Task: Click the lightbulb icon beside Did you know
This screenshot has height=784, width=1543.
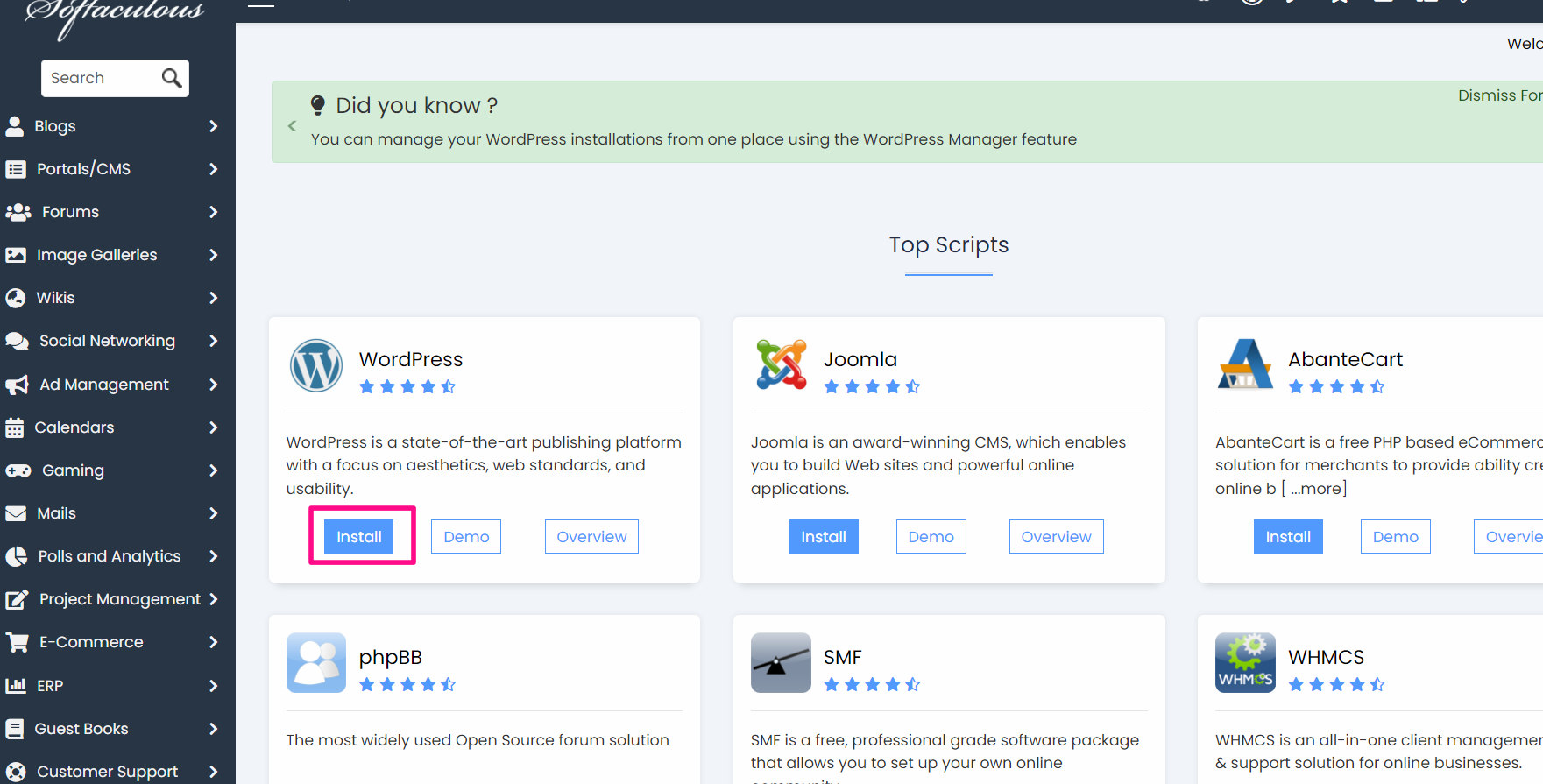Action: 318,105
